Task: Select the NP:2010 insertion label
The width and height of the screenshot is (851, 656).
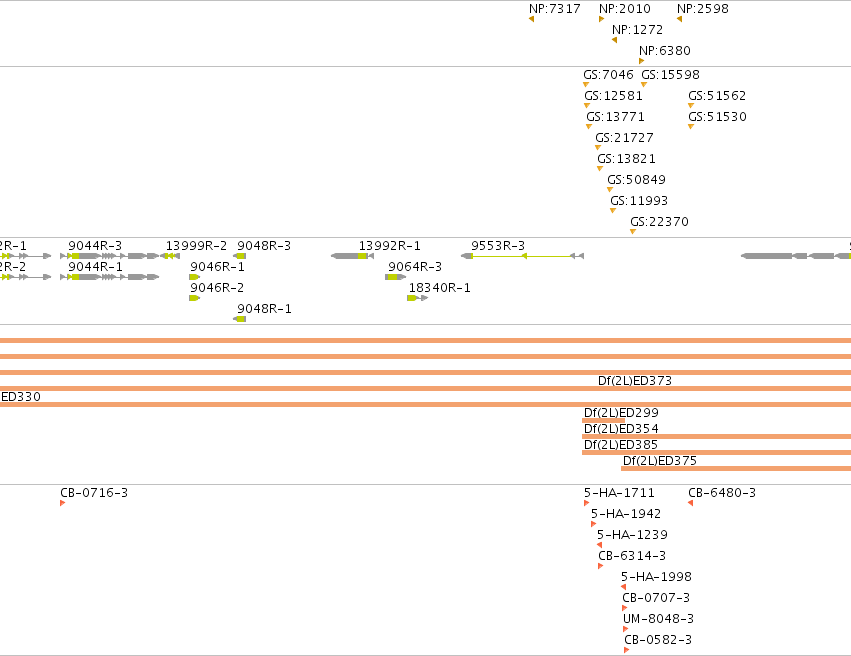Action: pyautogui.click(x=625, y=9)
